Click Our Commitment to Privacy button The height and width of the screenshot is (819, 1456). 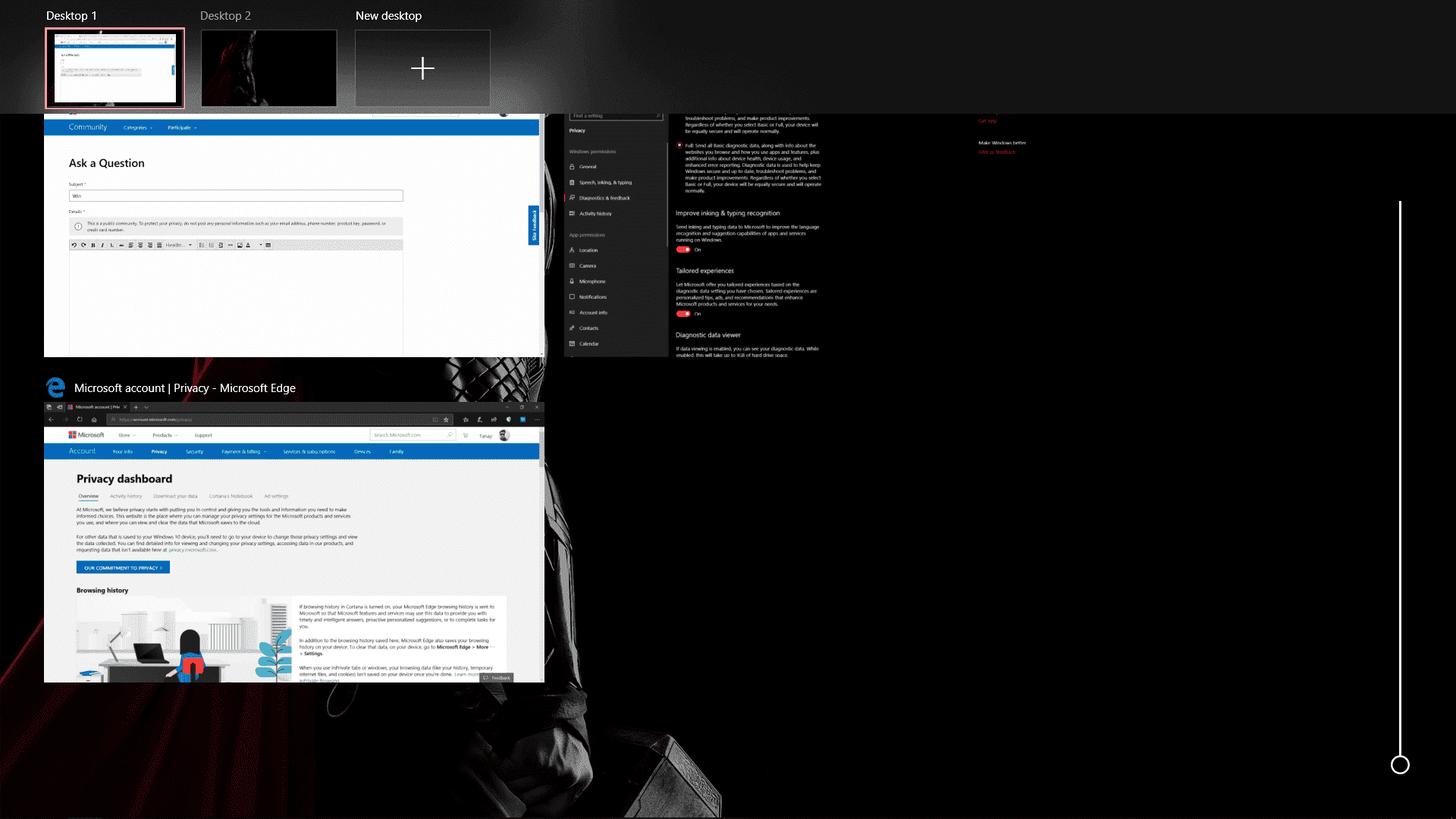[x=123, y=567]
